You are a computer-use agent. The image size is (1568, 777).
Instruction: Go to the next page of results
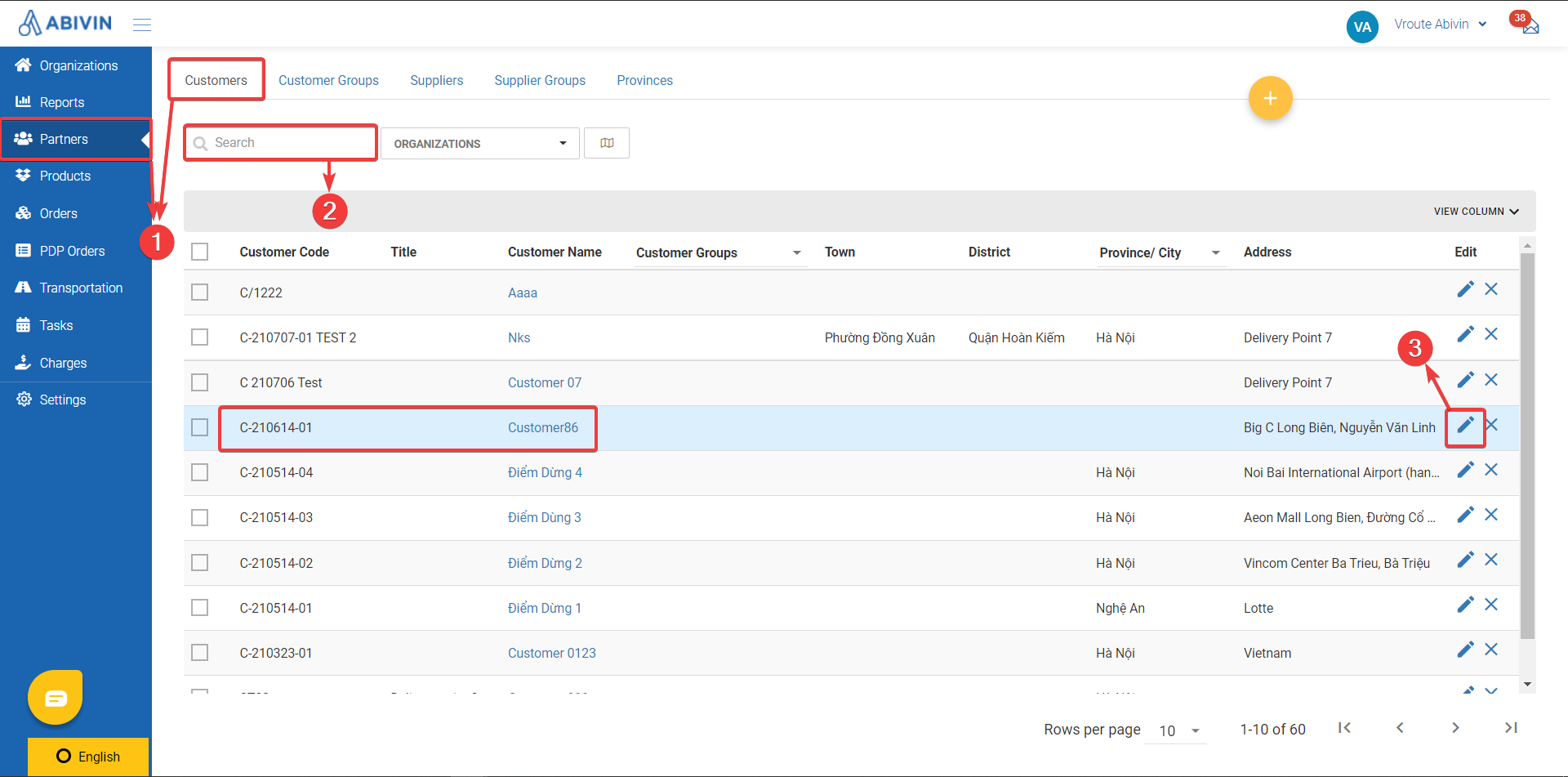pyautogui.click(x=1455, y=728)
